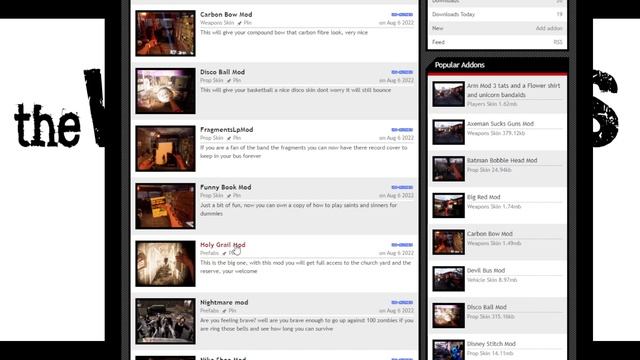
Task: Click the Nightmare mod zombie thumbnail
Action: 165,321
